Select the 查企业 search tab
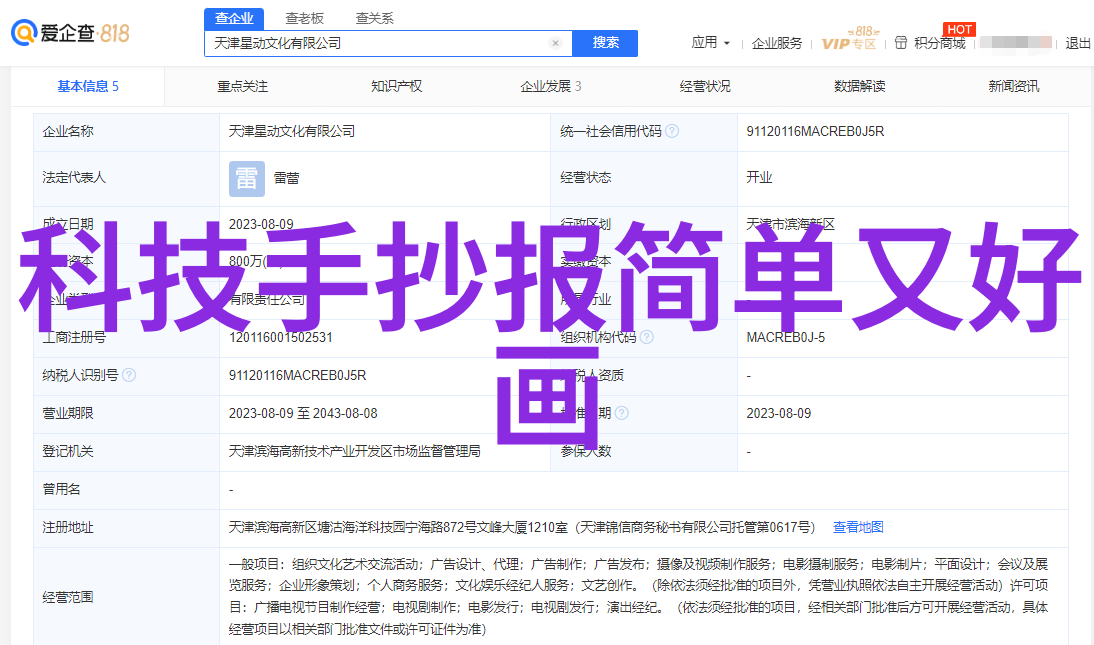 pos(234,18)
